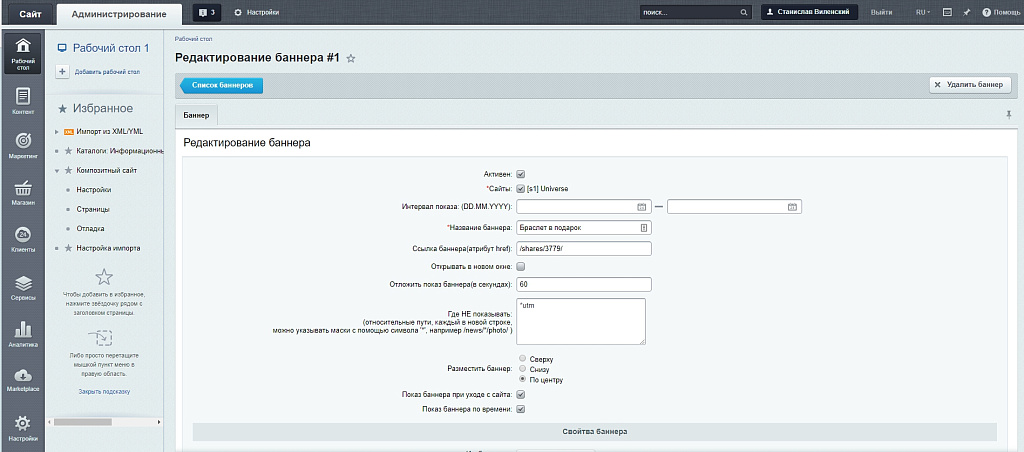Image resolution: width=1024 pixels, height=452 pixels.
Task: Toggle the Активен checkbox
Action: tap(521, 174)
